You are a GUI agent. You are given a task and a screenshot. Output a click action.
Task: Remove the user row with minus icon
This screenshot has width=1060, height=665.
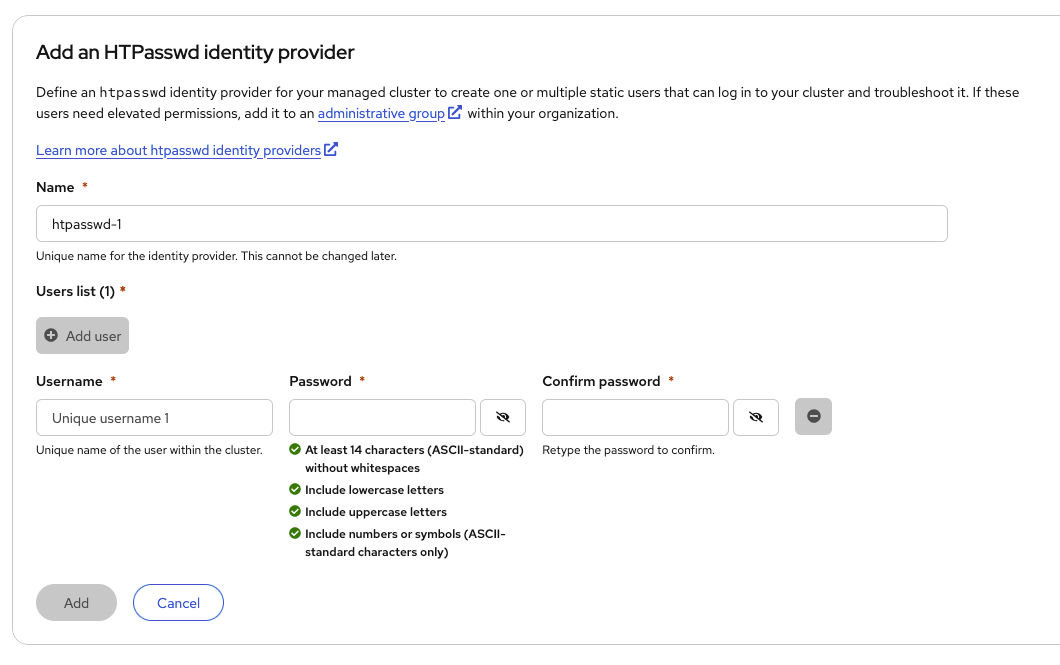pyautogui.click(x=813, y=417)
